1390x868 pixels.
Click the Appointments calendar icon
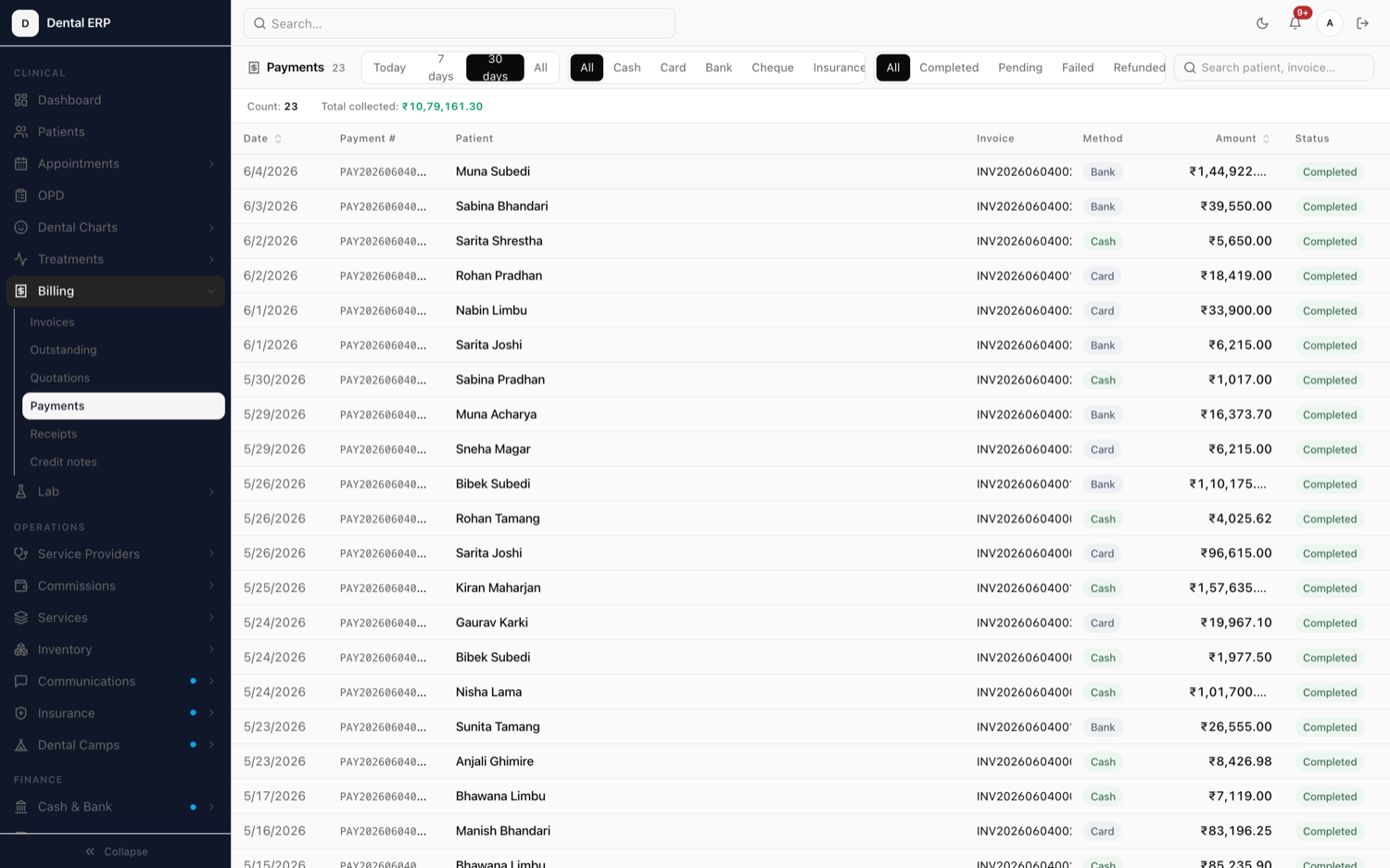point(21,164)
